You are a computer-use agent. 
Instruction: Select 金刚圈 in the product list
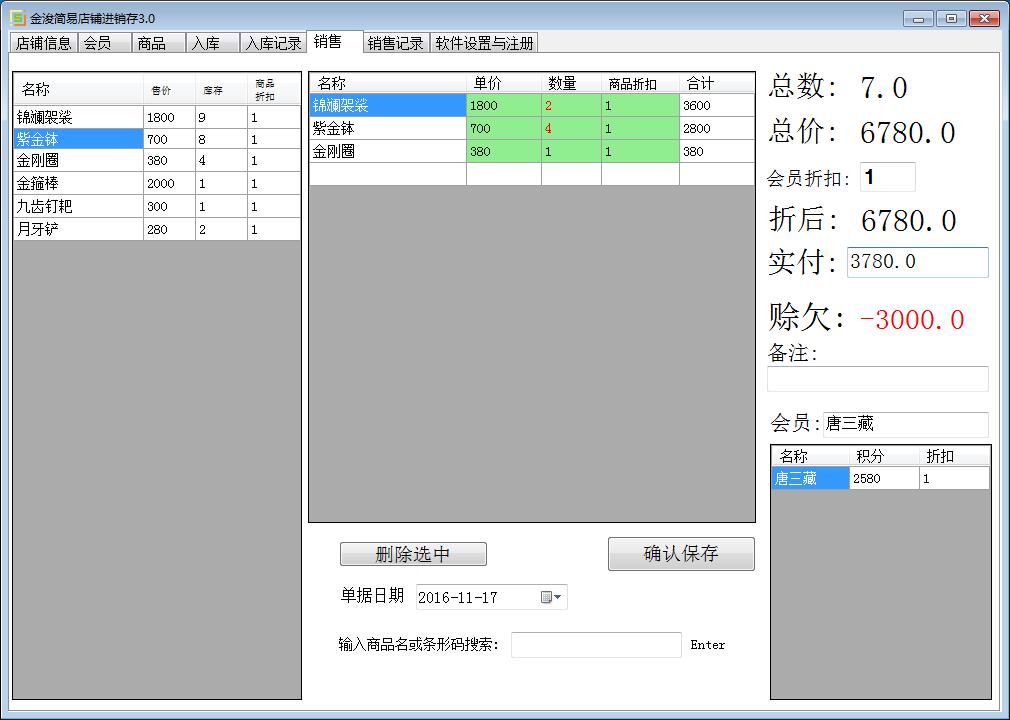78,160
